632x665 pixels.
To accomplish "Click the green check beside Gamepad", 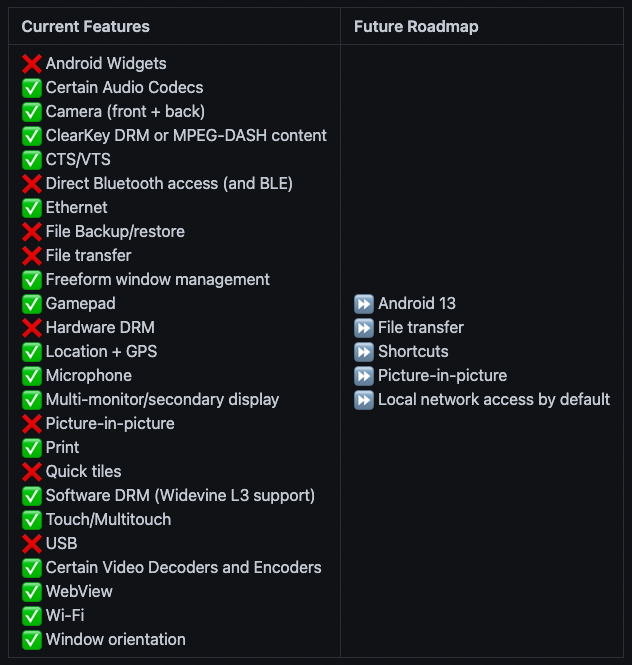I will point(32,304).
